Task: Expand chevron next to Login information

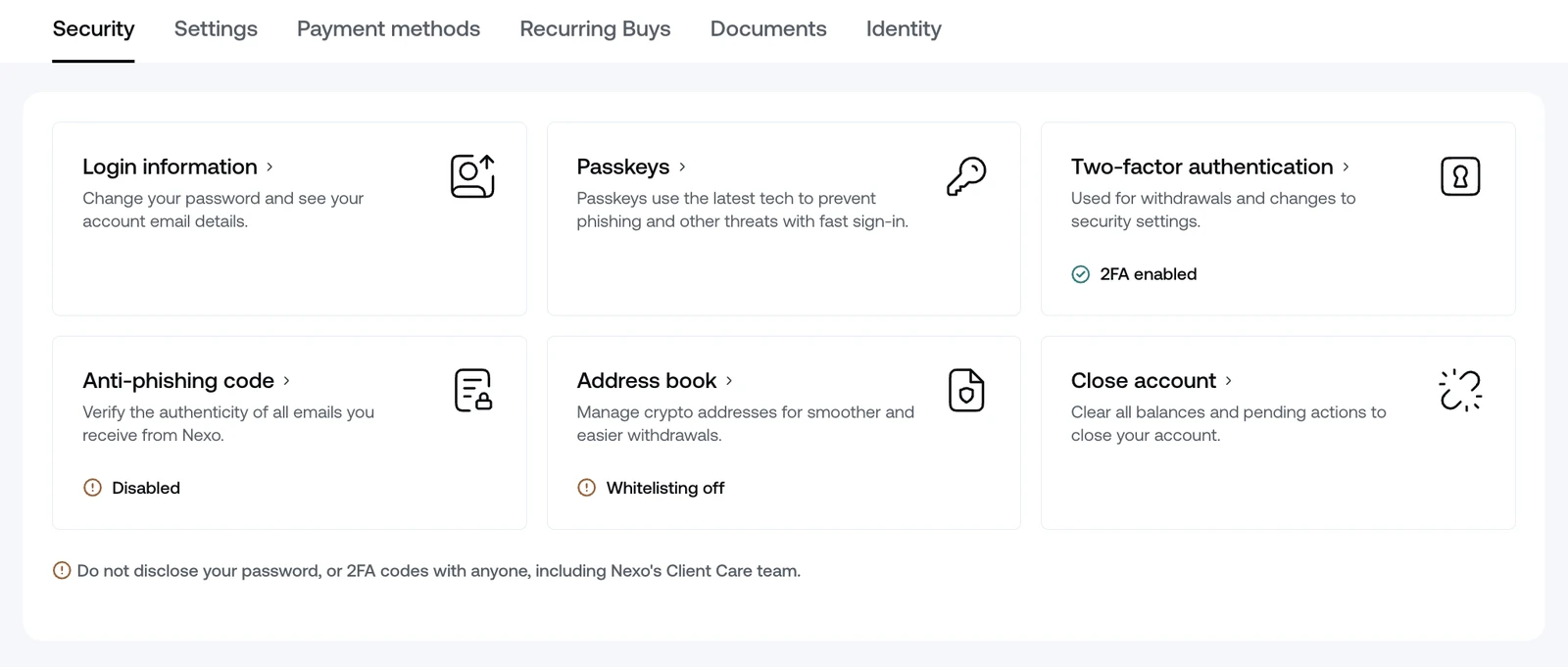Action: 269,167
